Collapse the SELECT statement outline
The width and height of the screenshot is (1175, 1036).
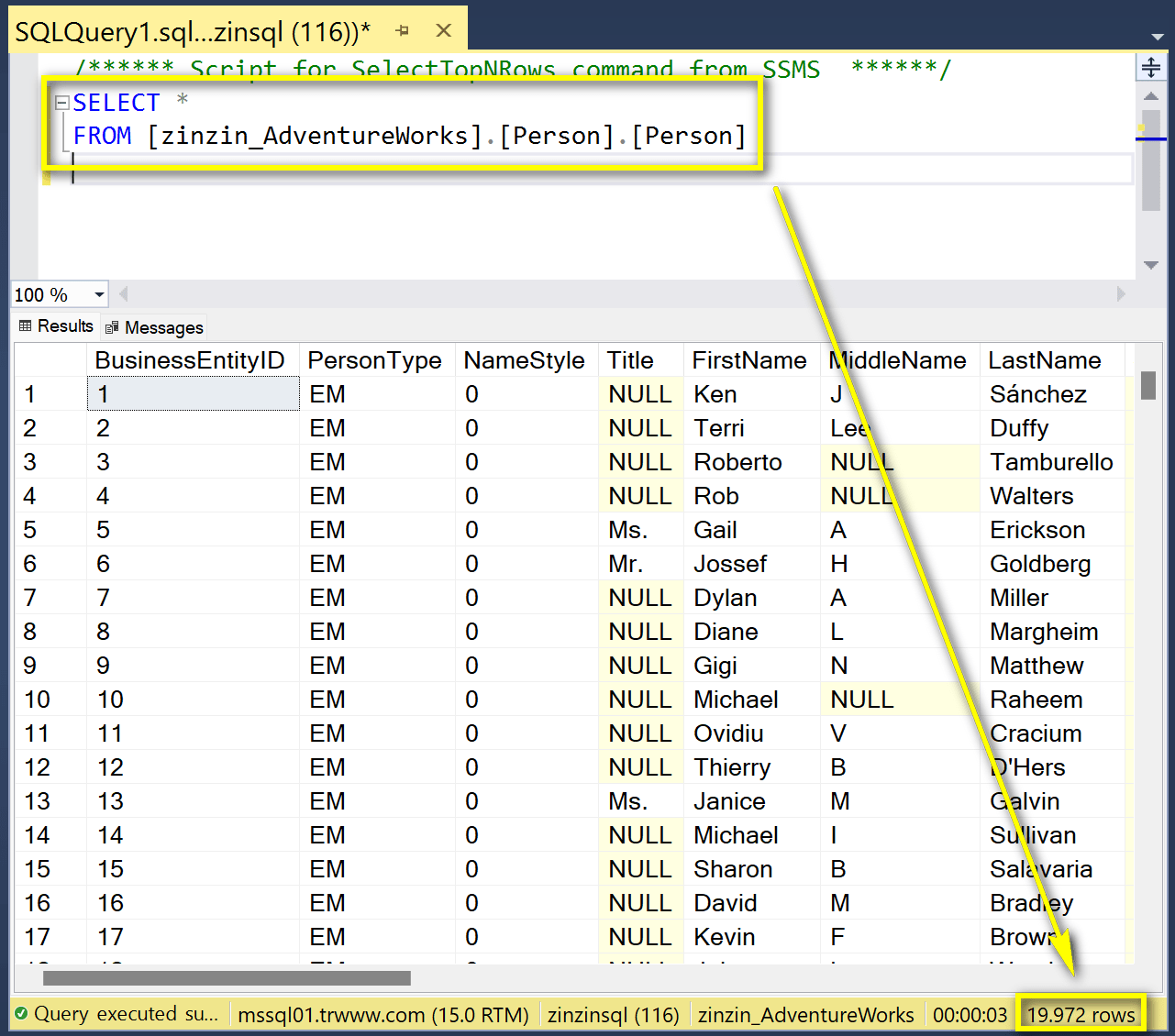coord(61,103)
